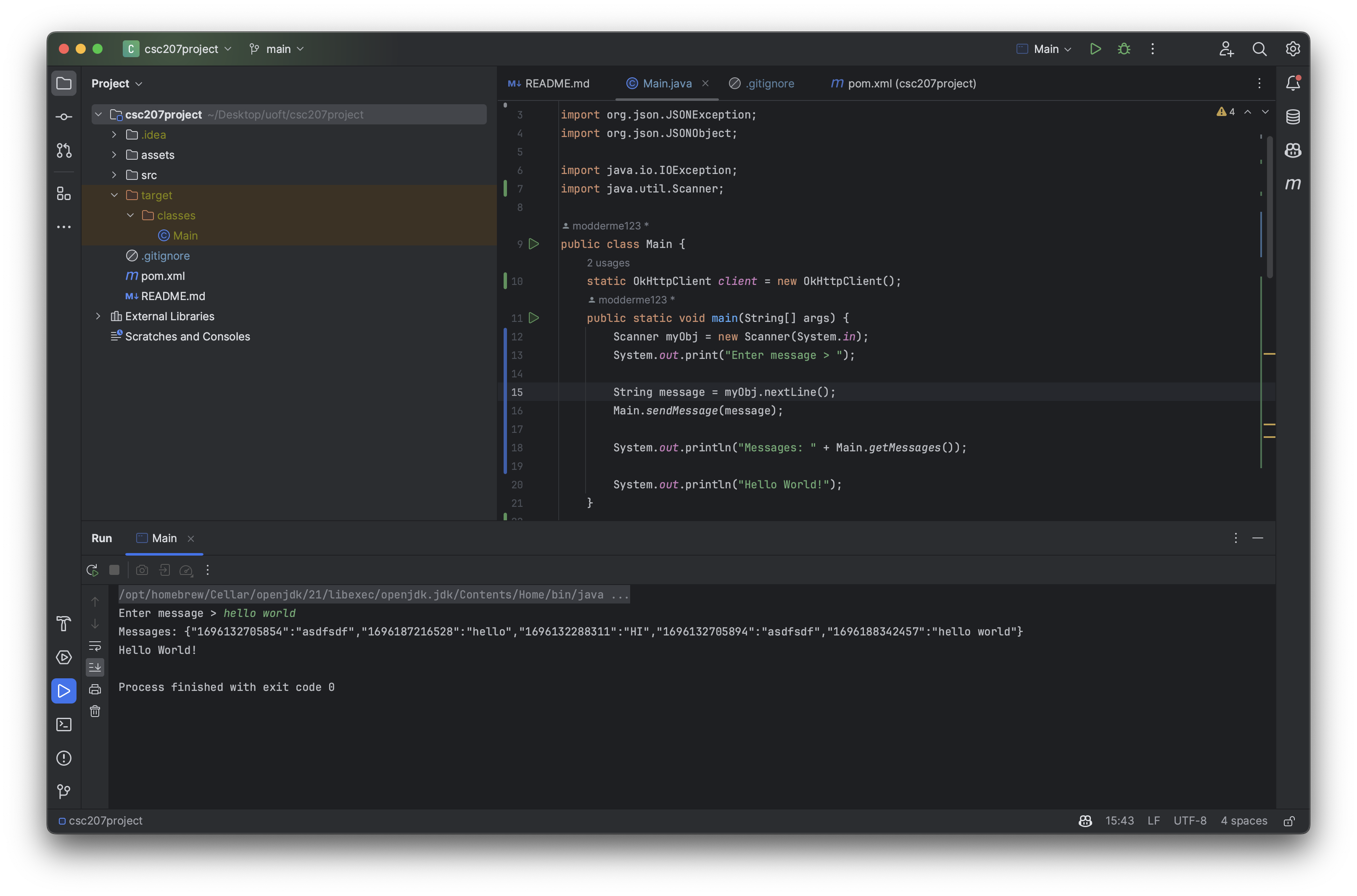
Task: Open the Terminal tool window
Action: click(63, 725)
